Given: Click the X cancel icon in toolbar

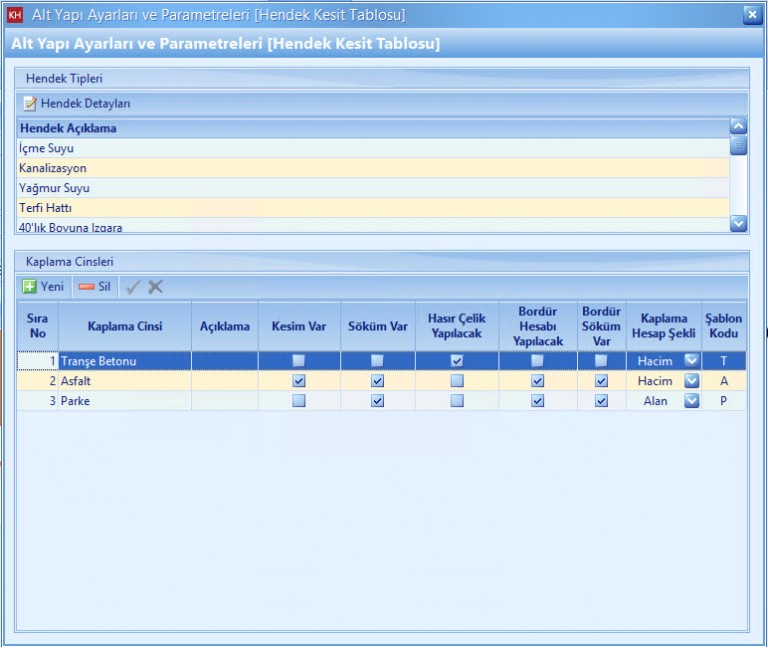Looking at the screenshot, I should pos(155,287).
